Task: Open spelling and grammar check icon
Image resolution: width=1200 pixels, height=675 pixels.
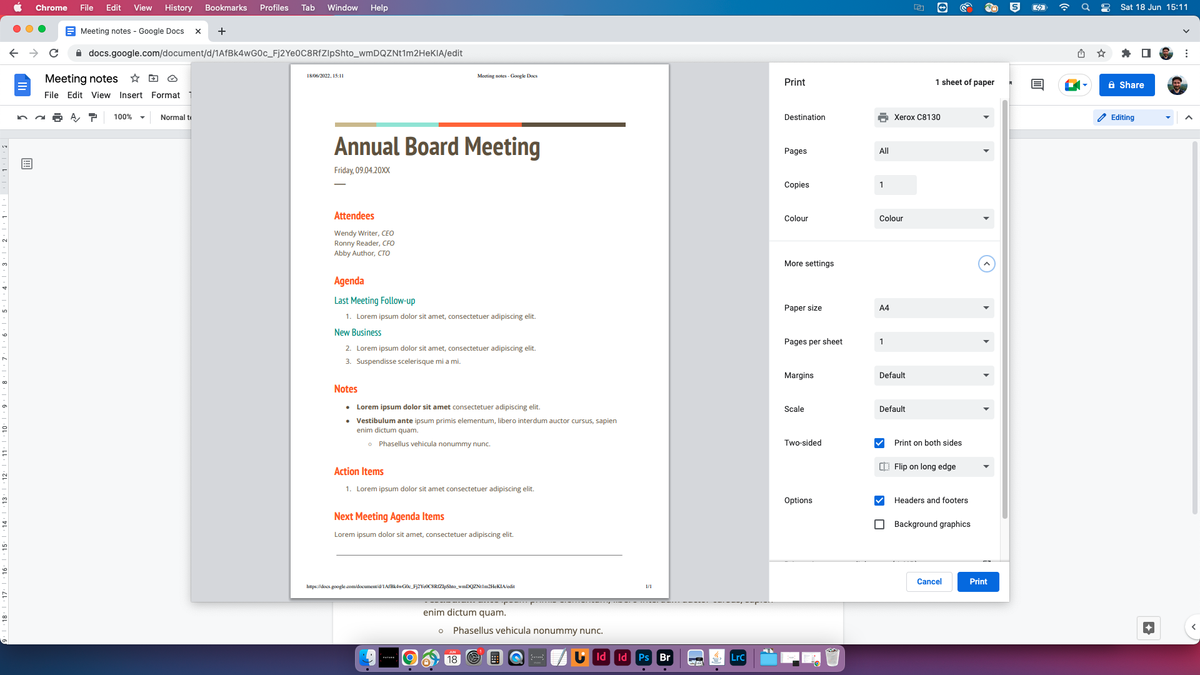Action: (x=75, y=117)
